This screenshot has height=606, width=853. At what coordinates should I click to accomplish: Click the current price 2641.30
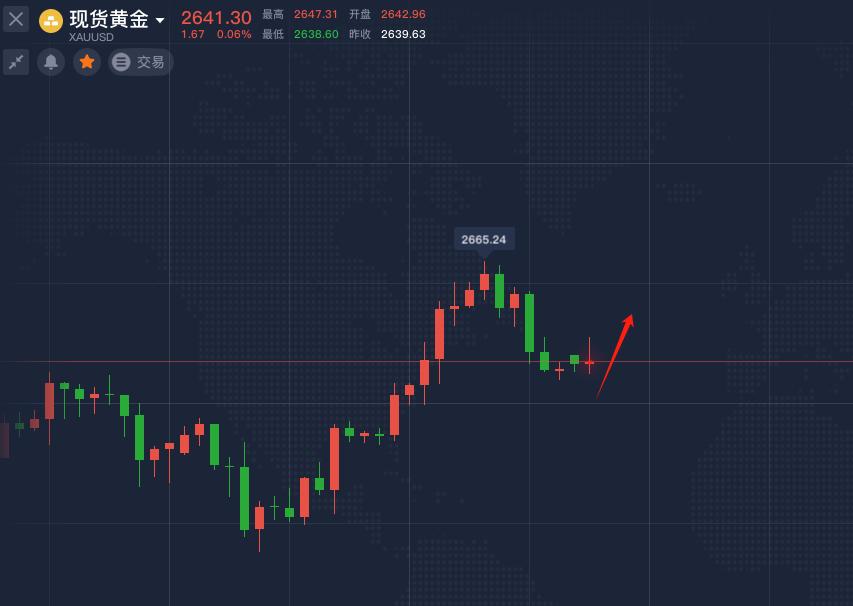pyautogui.click(x=216, y=17)
